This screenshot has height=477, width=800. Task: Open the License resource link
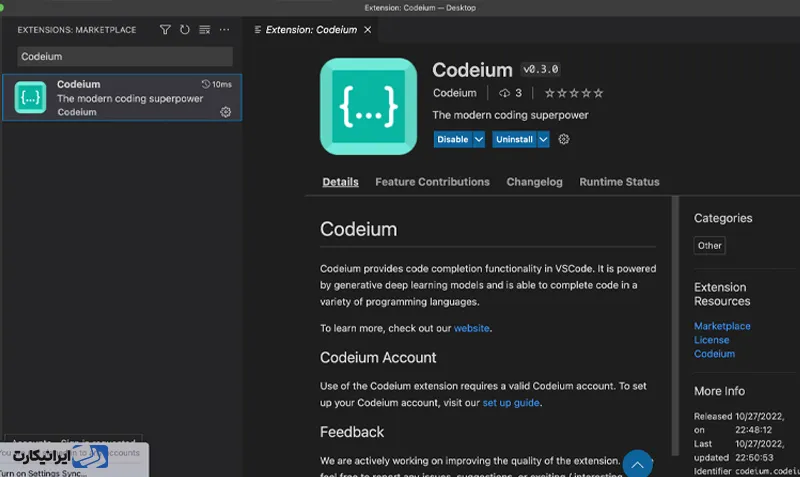tap(711, 340)
